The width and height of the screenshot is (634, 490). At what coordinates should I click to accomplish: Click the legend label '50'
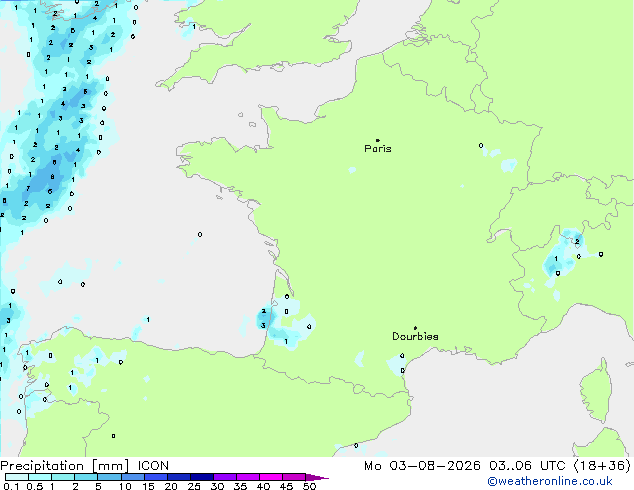[x=309, y=486]
